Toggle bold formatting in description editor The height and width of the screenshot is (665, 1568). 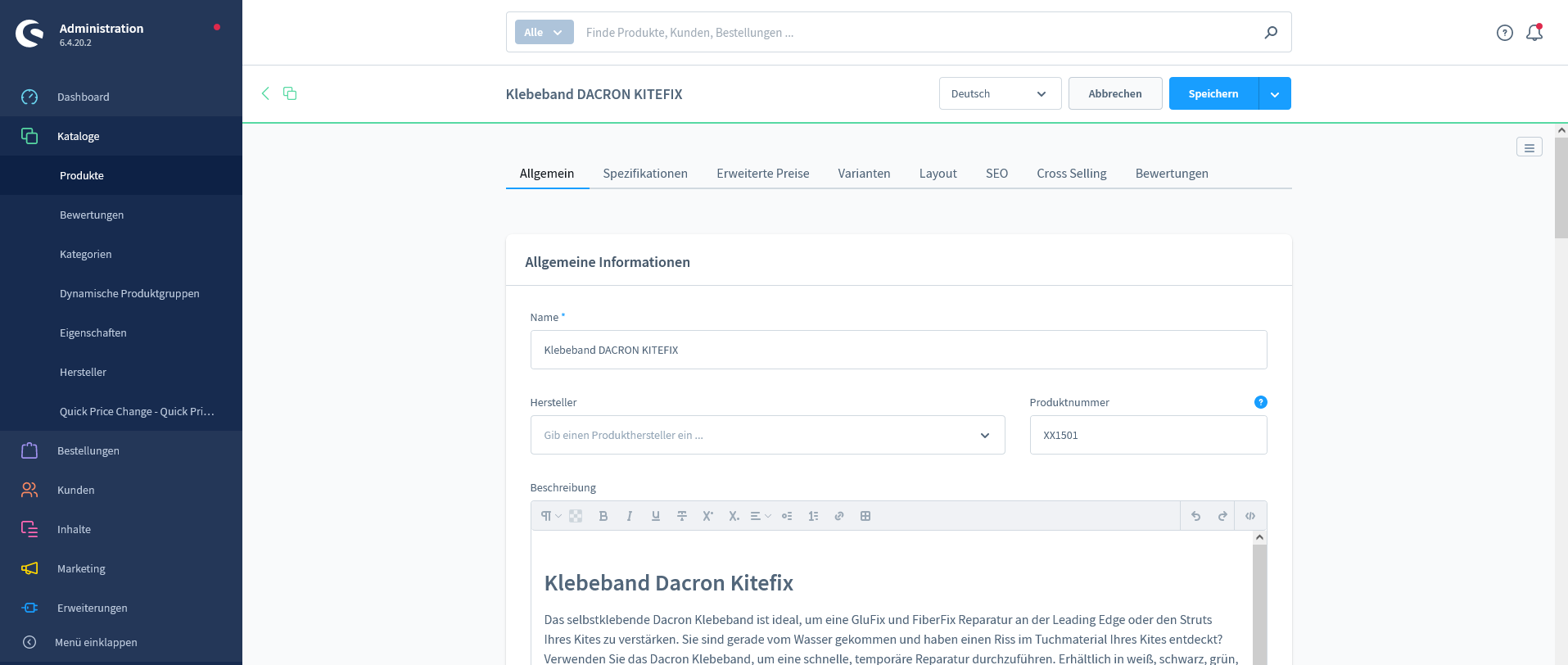603,516
